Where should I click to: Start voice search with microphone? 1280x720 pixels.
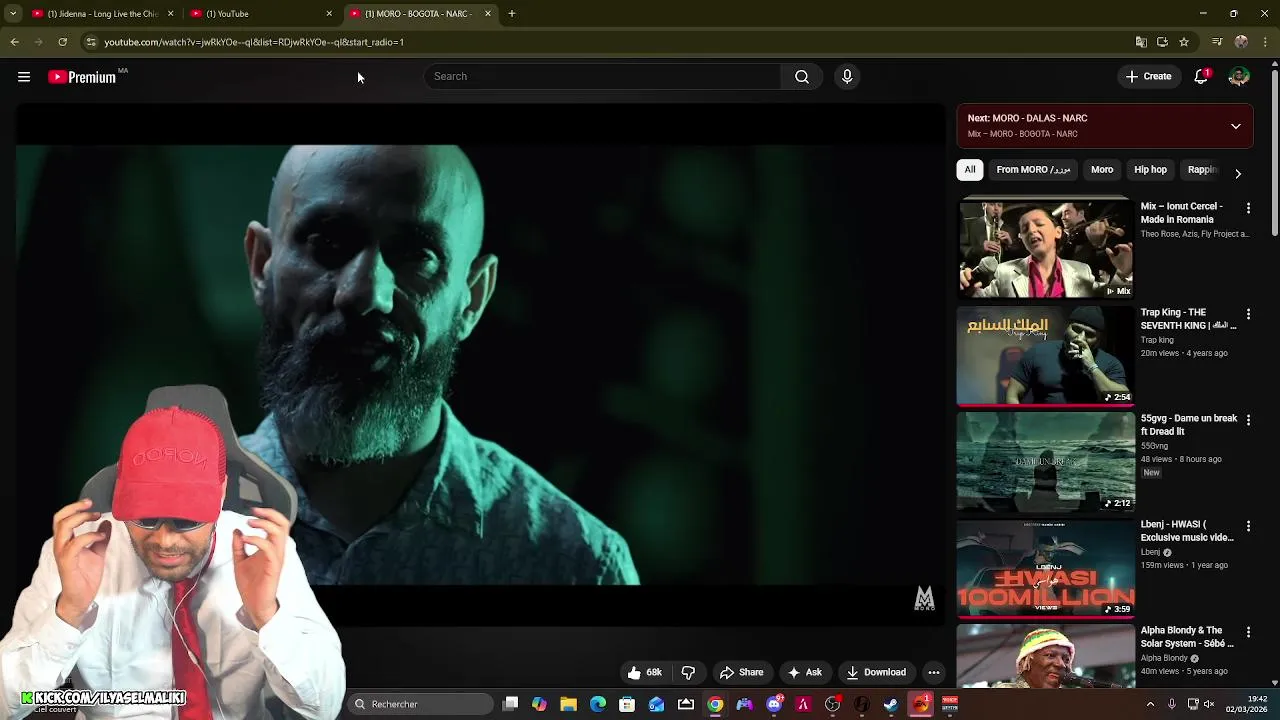847,77
